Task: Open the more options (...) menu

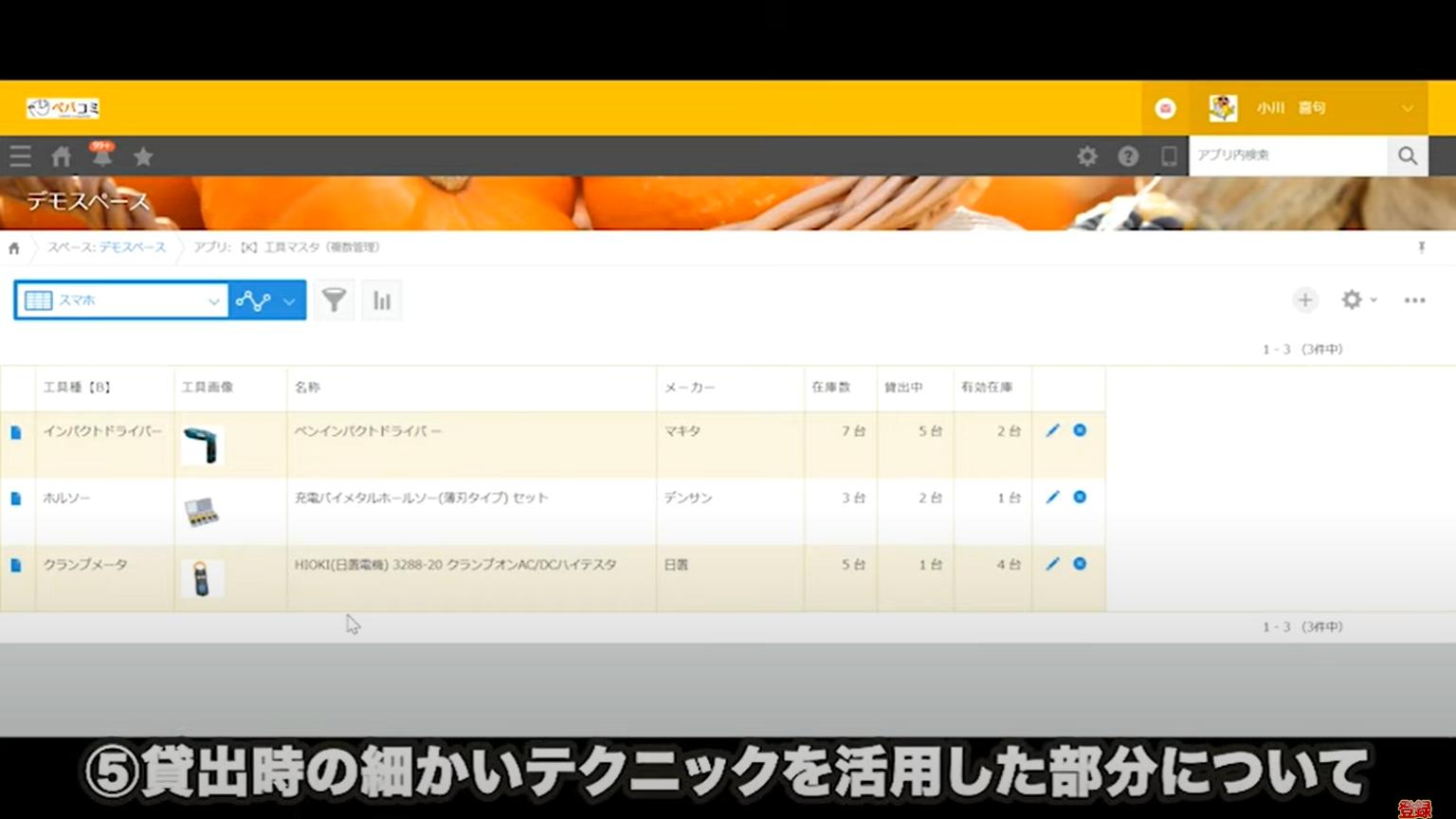Action: click(1412, 300)
